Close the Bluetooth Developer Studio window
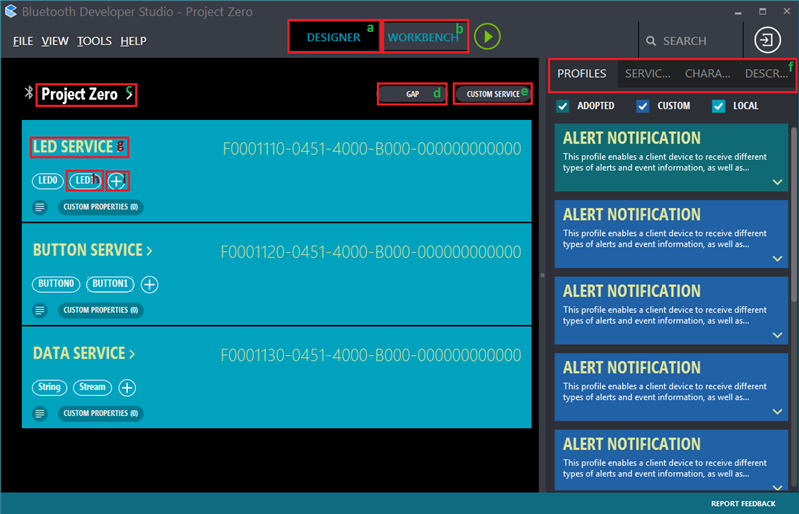The height and width of the screenshot is (514, 799). pos(787,11)
